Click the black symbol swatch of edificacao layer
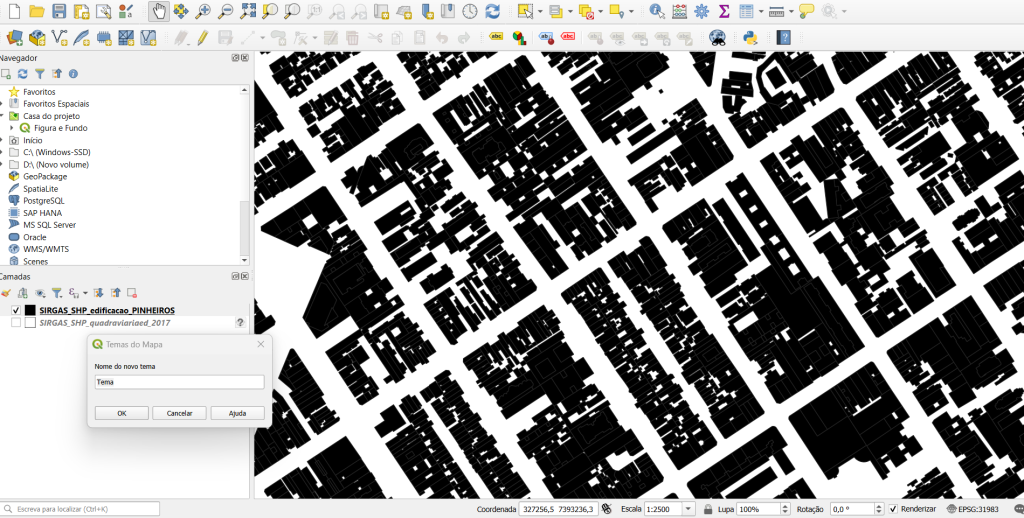 click(x=30, y=310)
